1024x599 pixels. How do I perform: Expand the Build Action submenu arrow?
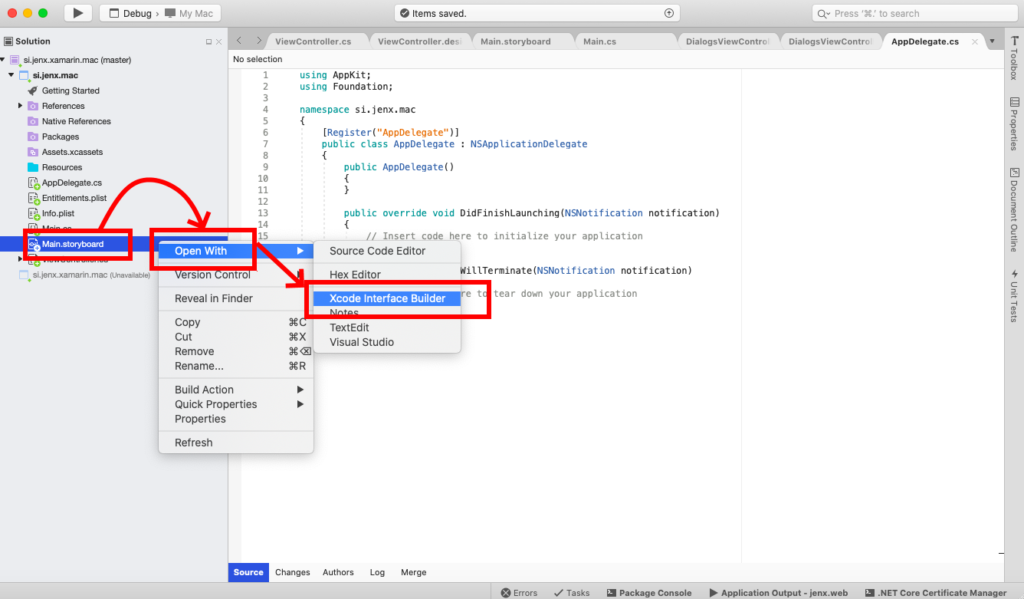tap(300, 389)
